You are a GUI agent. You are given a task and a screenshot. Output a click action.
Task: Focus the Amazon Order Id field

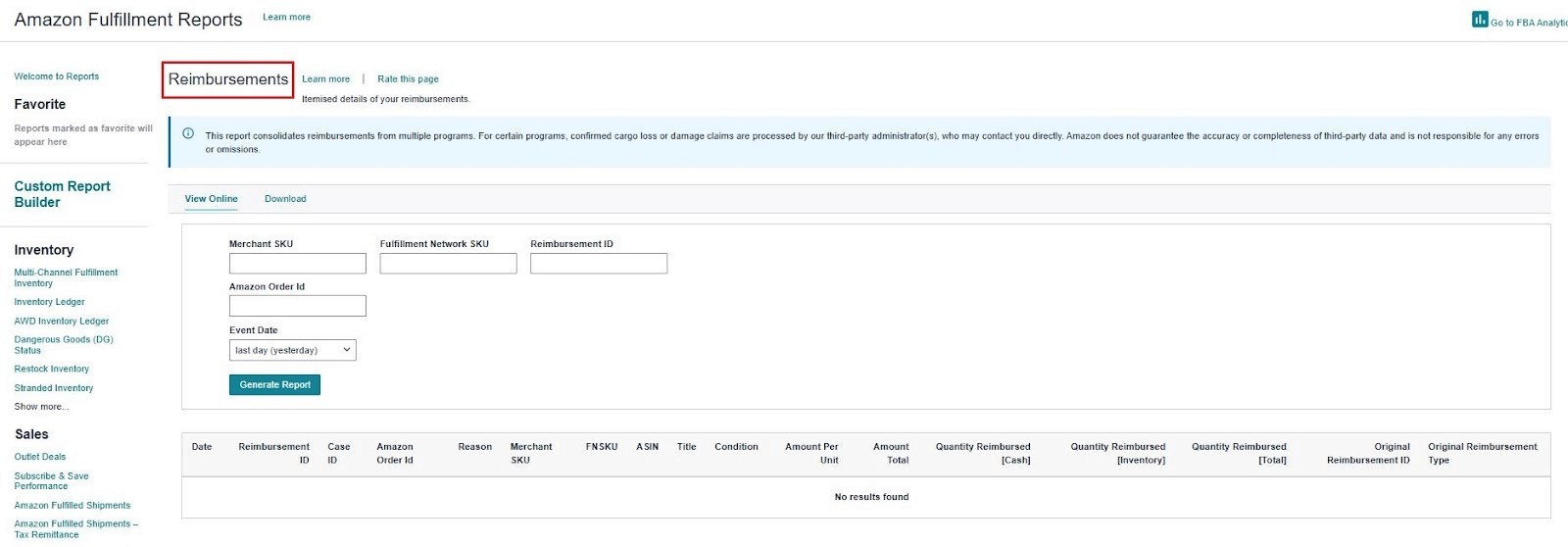click(x=298, y=306)
